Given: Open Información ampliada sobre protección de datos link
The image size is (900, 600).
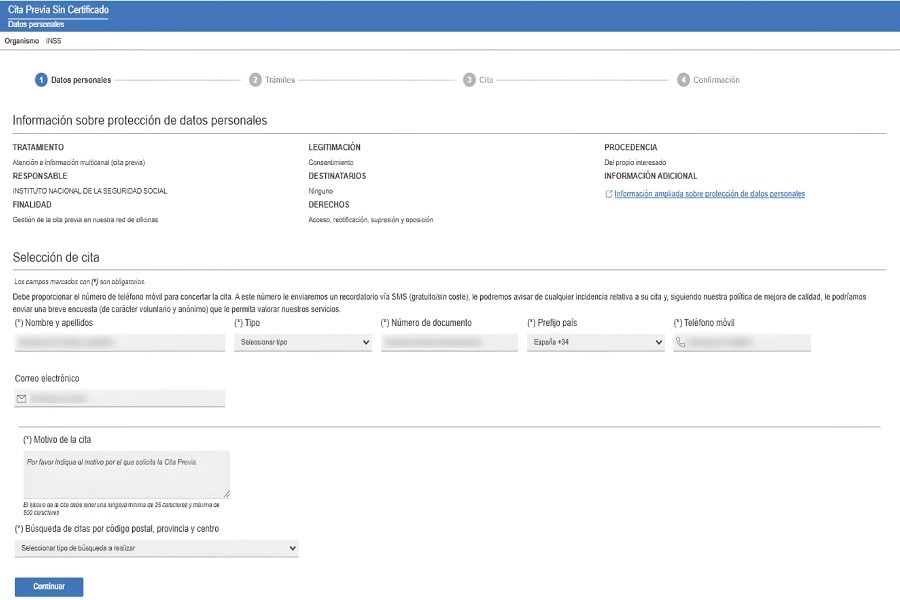Looking at the screenshot, I should (x=709, y=194).
